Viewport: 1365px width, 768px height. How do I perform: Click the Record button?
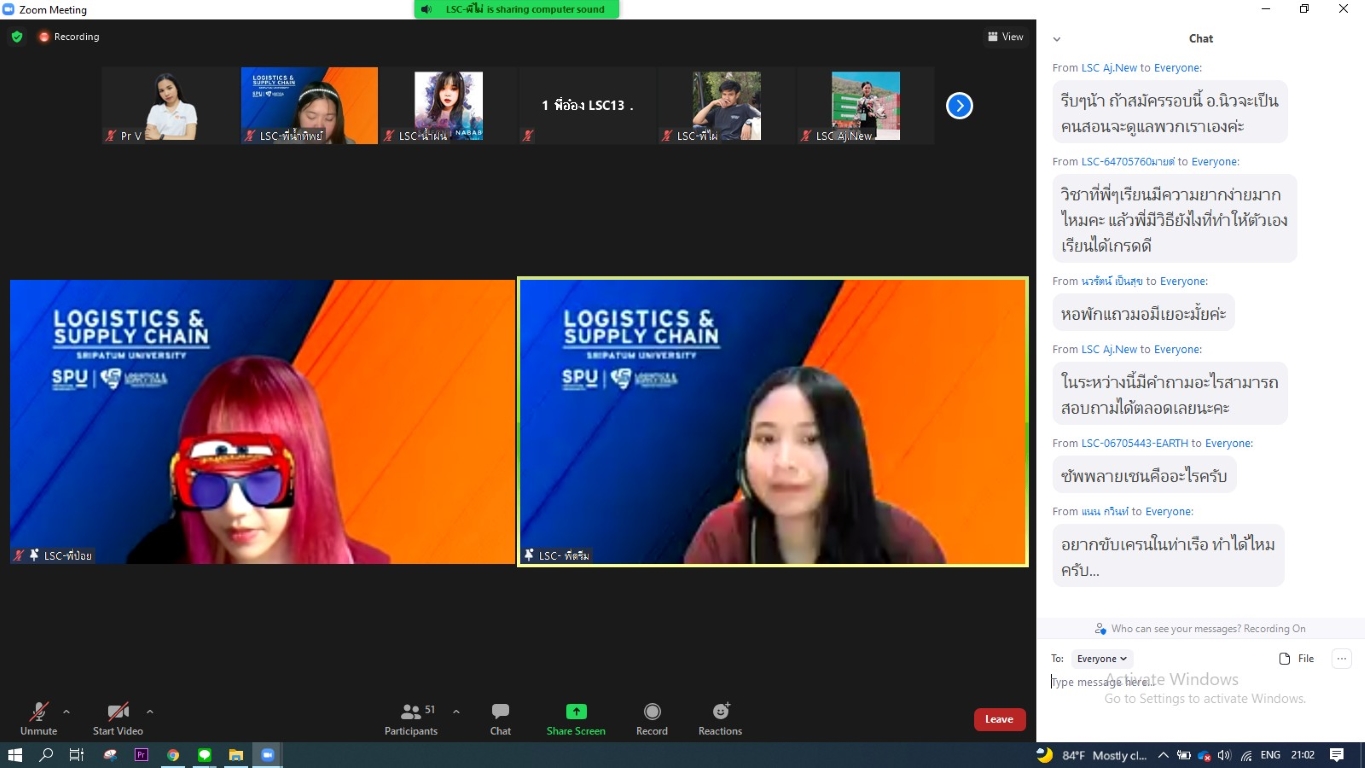652,718
